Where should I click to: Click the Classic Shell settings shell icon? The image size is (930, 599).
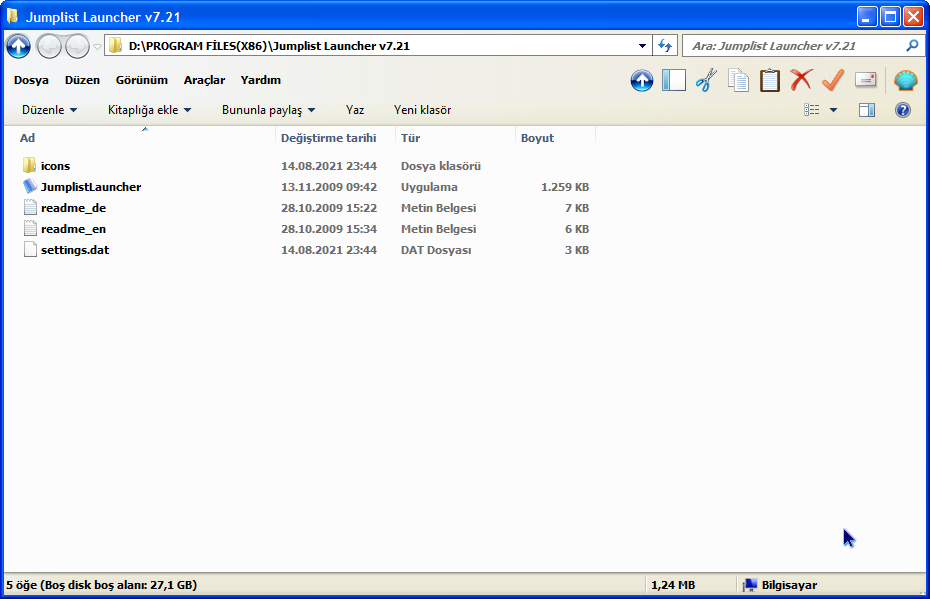pos(906,80)
